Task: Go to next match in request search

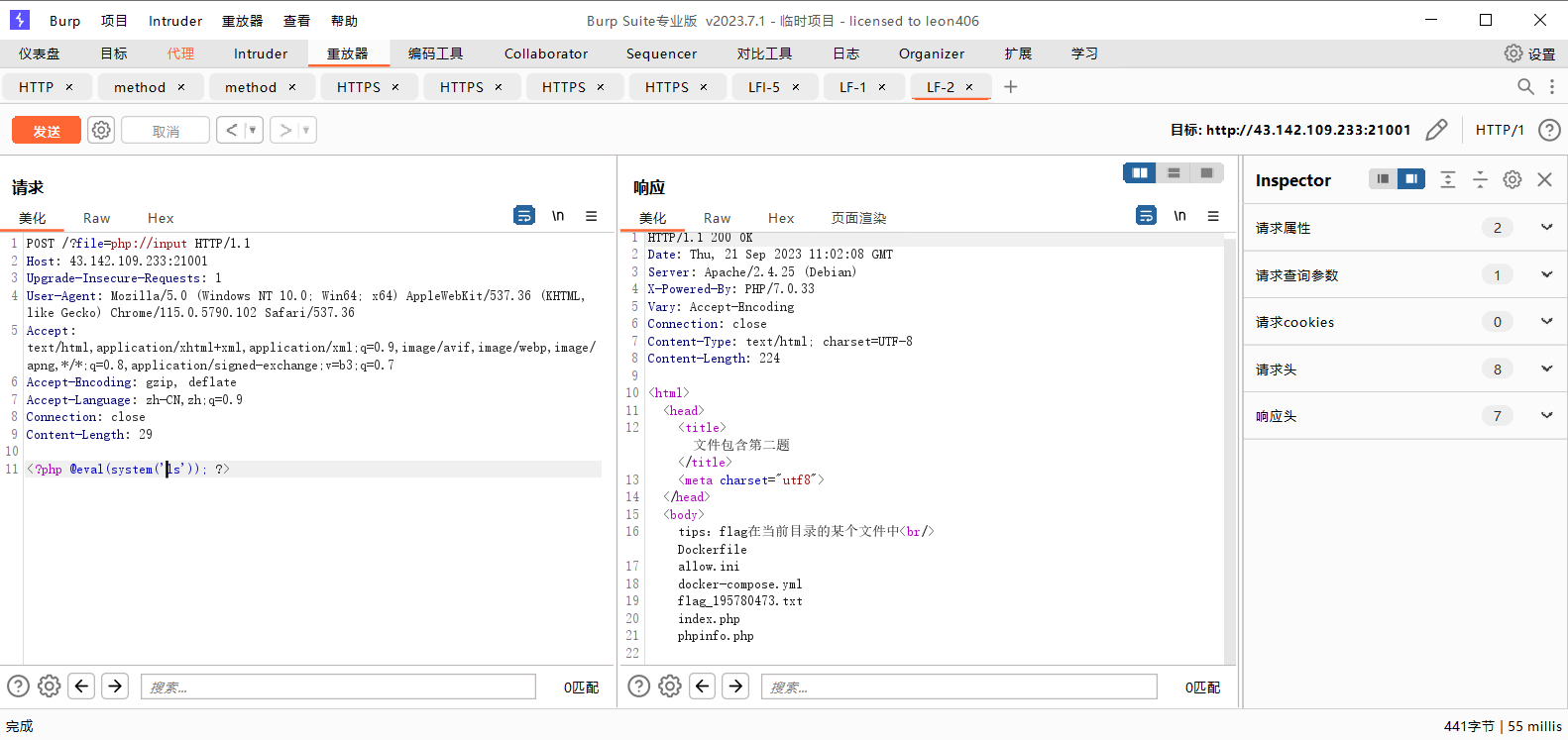Action: (115, 686)
